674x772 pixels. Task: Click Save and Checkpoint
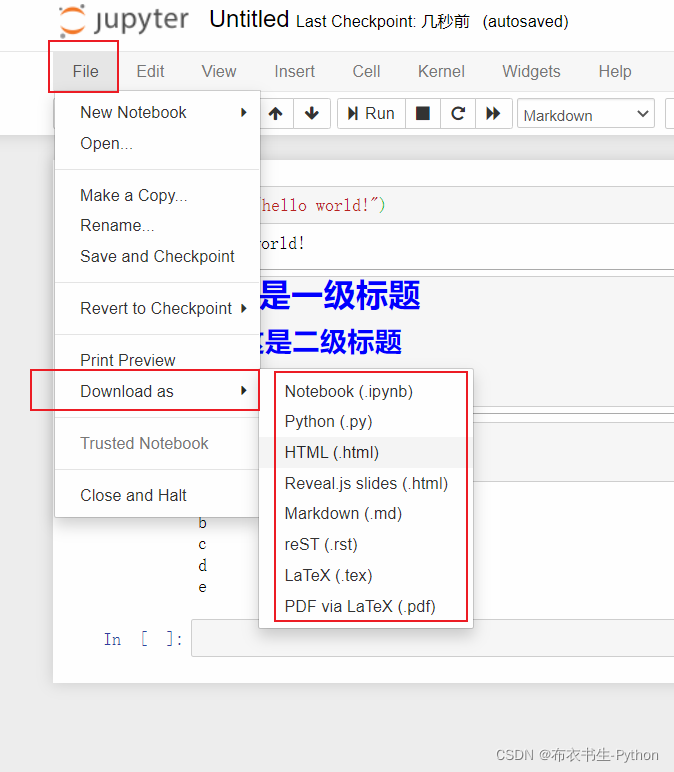[158, 256]
